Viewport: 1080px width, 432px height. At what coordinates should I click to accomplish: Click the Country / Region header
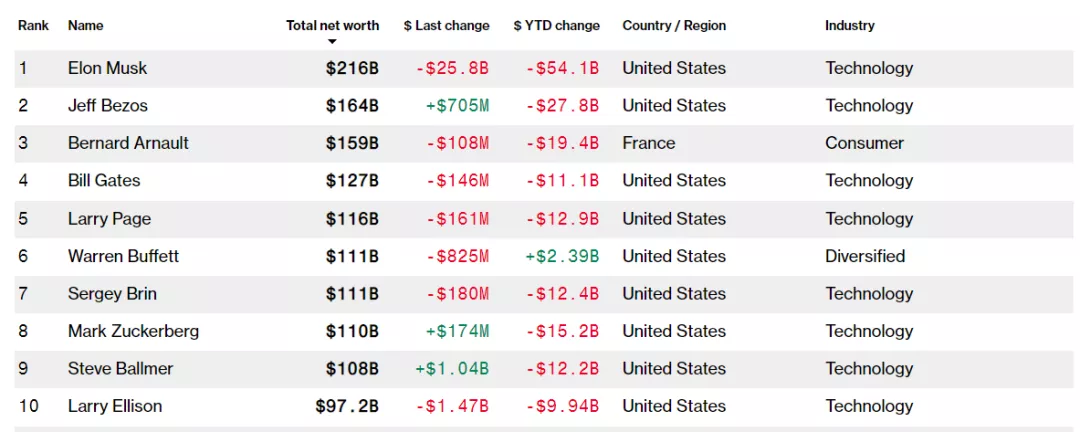click(x=674, y=25)
